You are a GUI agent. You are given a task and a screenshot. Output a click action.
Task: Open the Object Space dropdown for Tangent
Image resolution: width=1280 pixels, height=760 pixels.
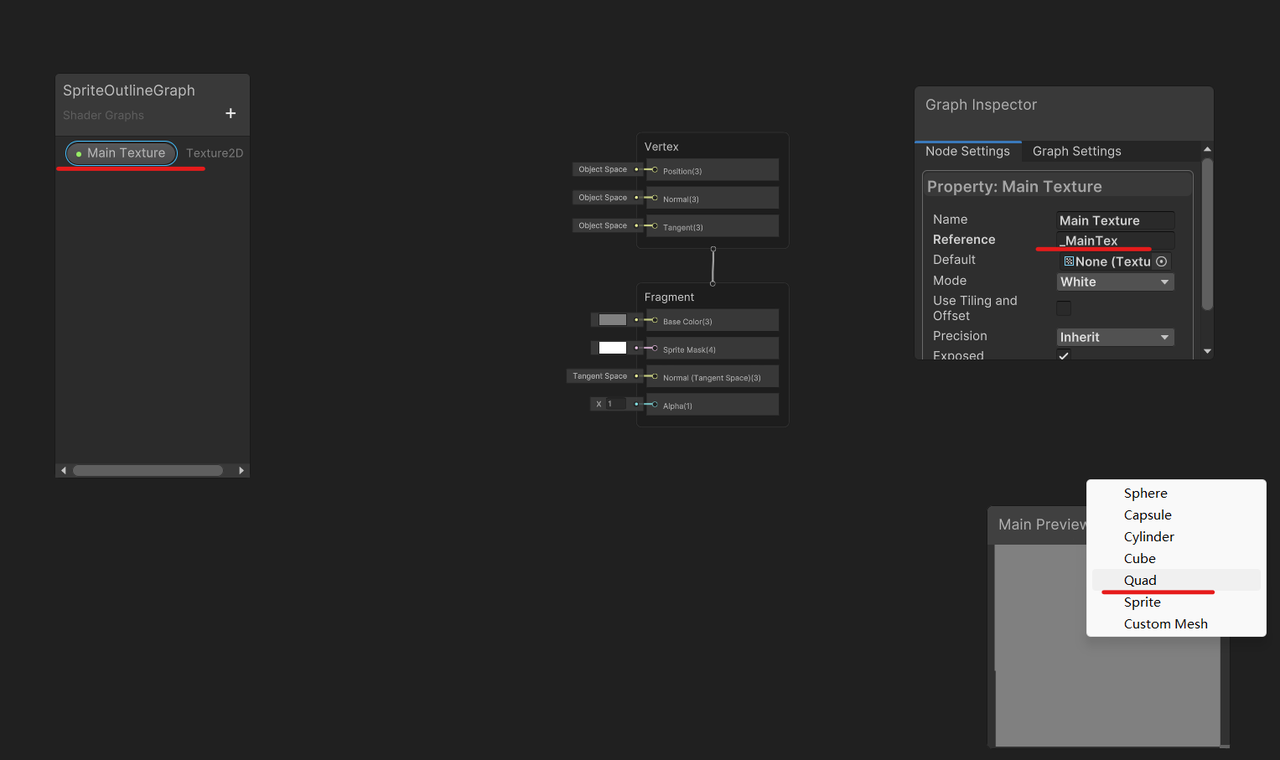603,226
